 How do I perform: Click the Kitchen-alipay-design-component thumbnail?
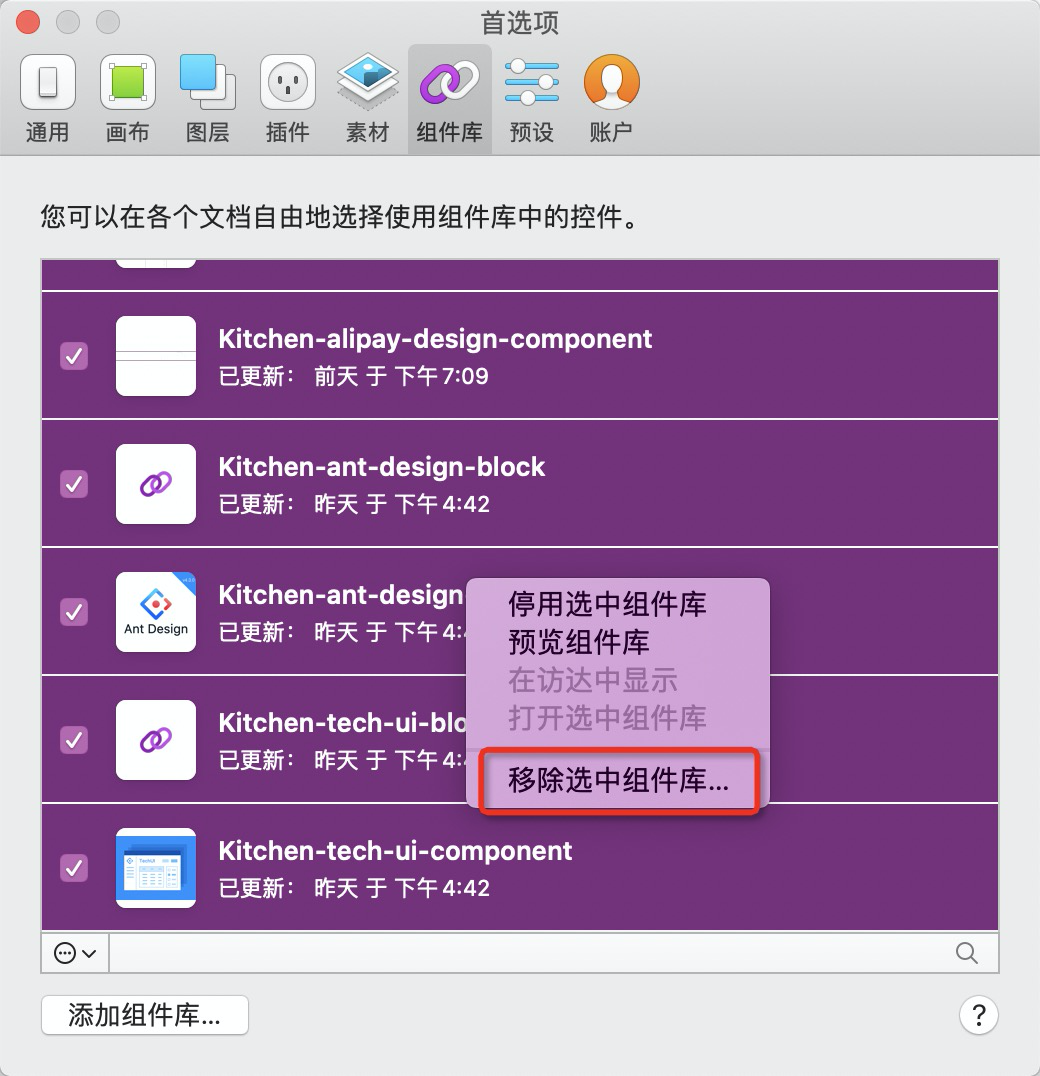[x=156, y=355]
